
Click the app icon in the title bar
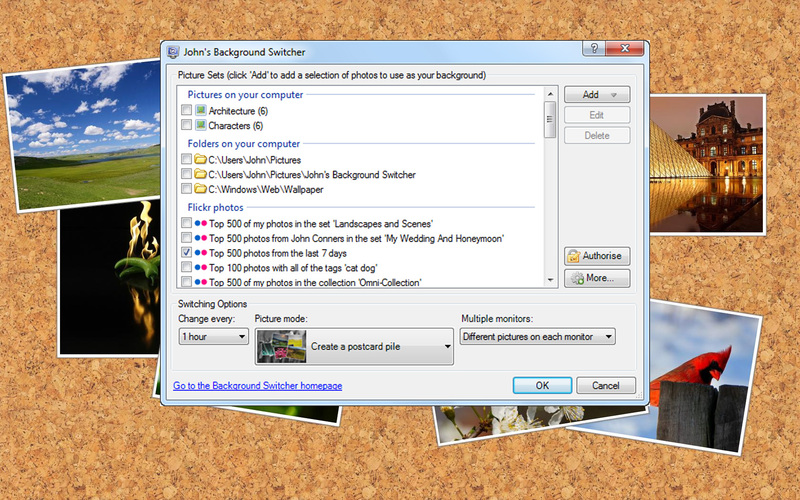[173, 52]
